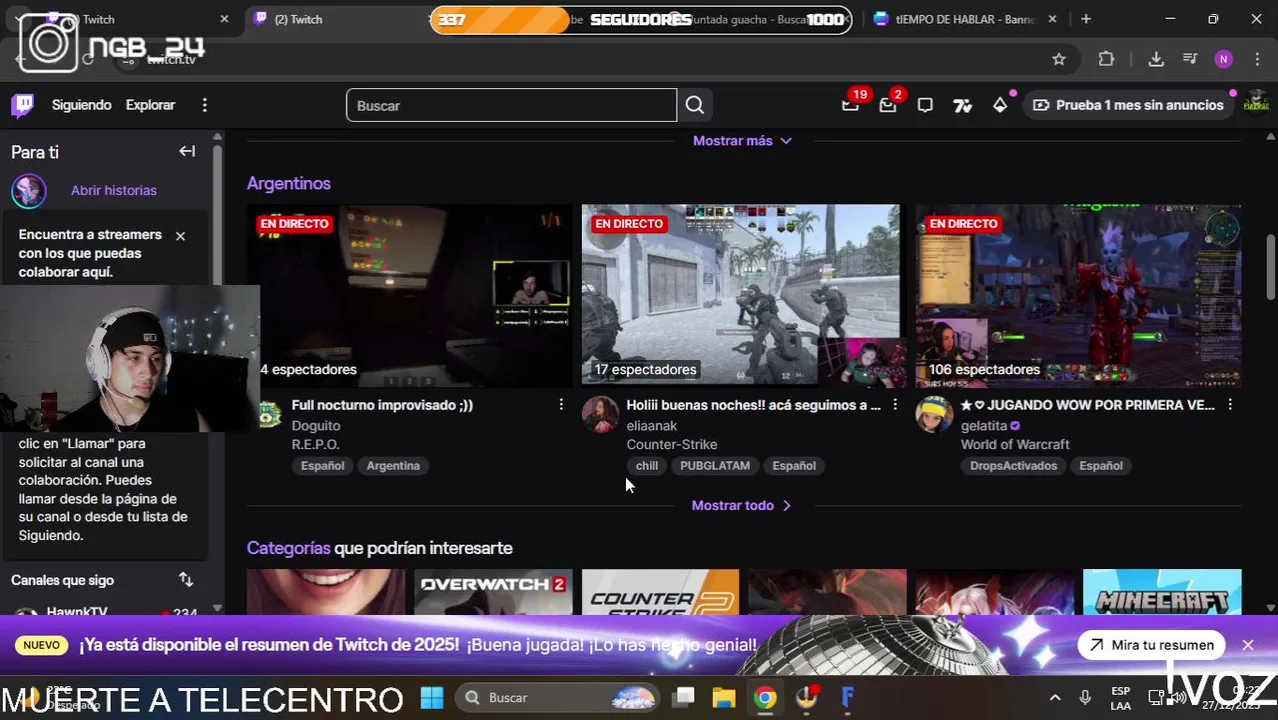The image size is (1278, 720).
Task: Open gelatita WoW stream thumbnail
Action: (1078, 295)
